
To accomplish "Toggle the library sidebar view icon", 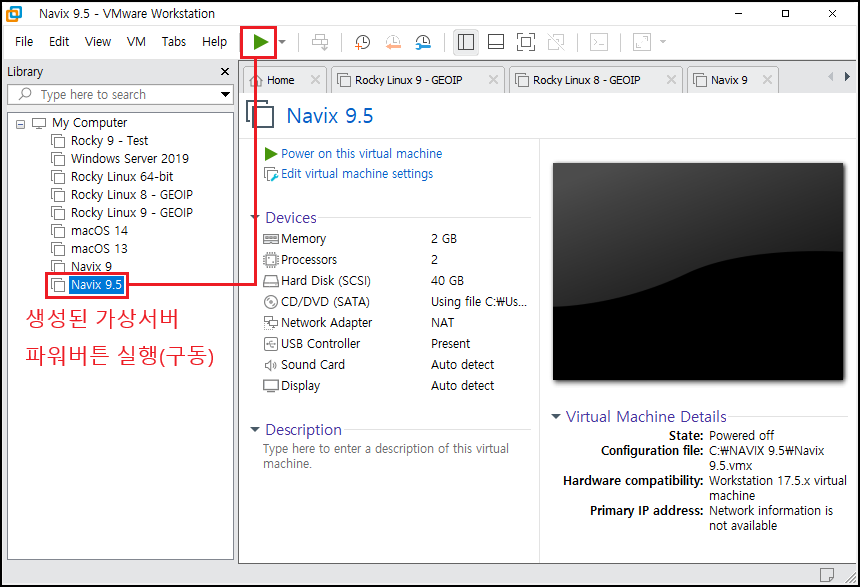I will tap(466, 42).
